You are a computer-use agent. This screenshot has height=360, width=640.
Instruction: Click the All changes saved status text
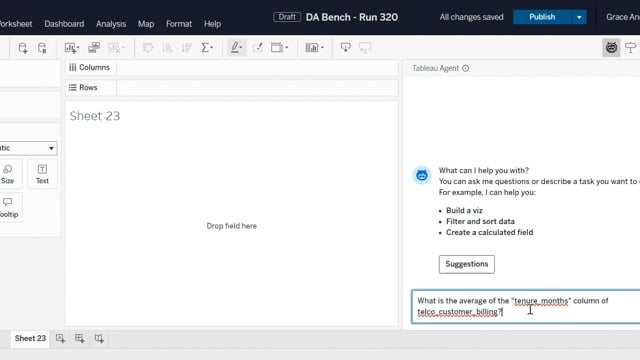pos(471,17)
